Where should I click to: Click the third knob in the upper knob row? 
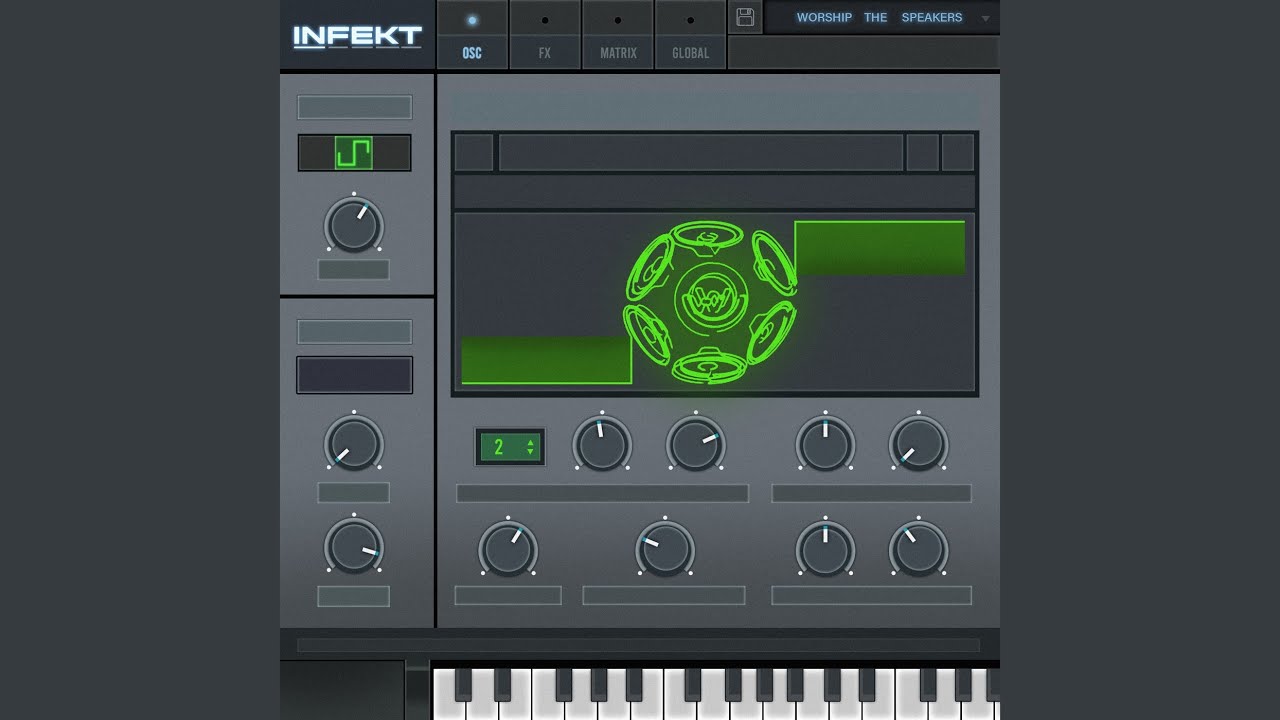pos(825,444)
